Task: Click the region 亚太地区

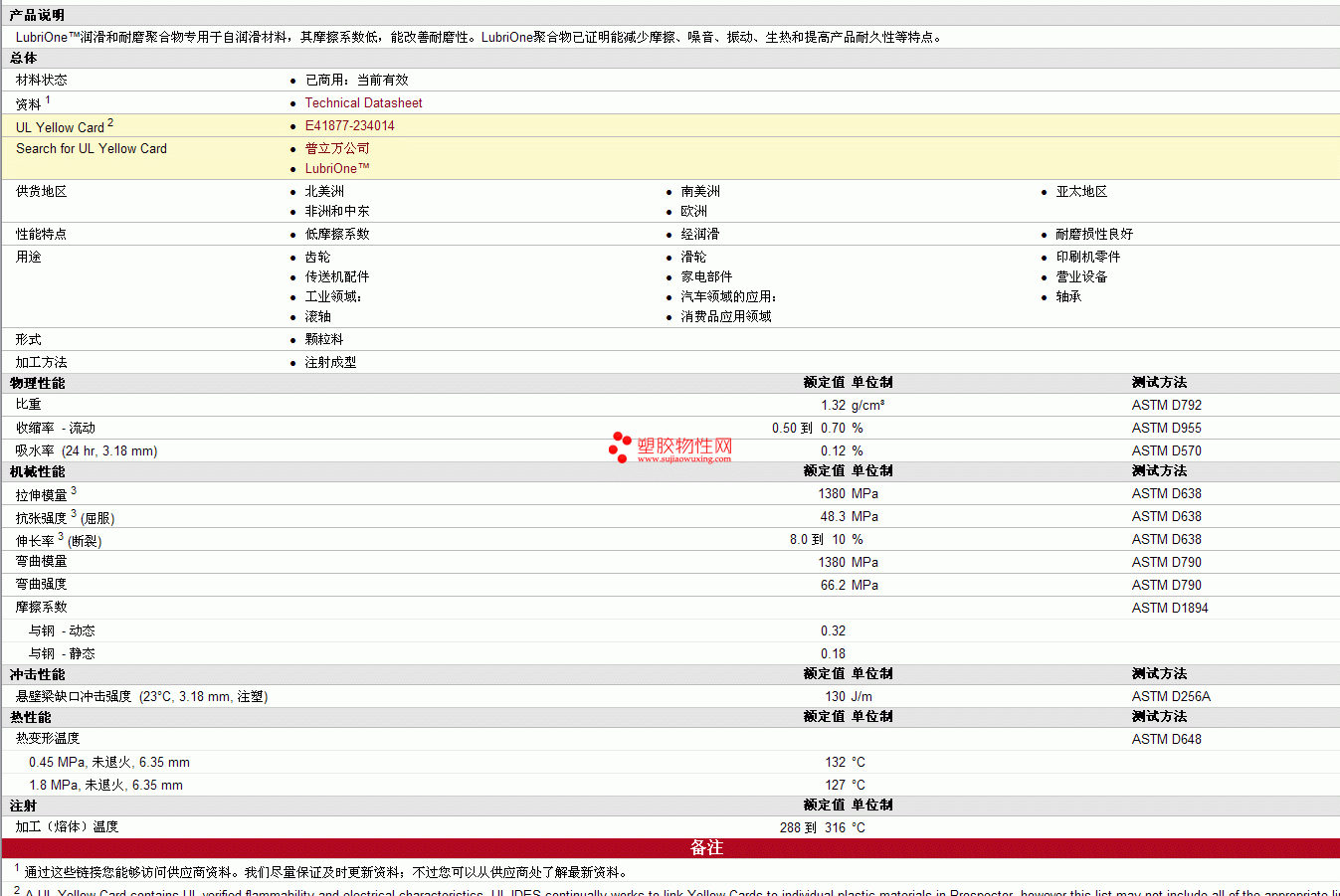Action: (1081, 191)
